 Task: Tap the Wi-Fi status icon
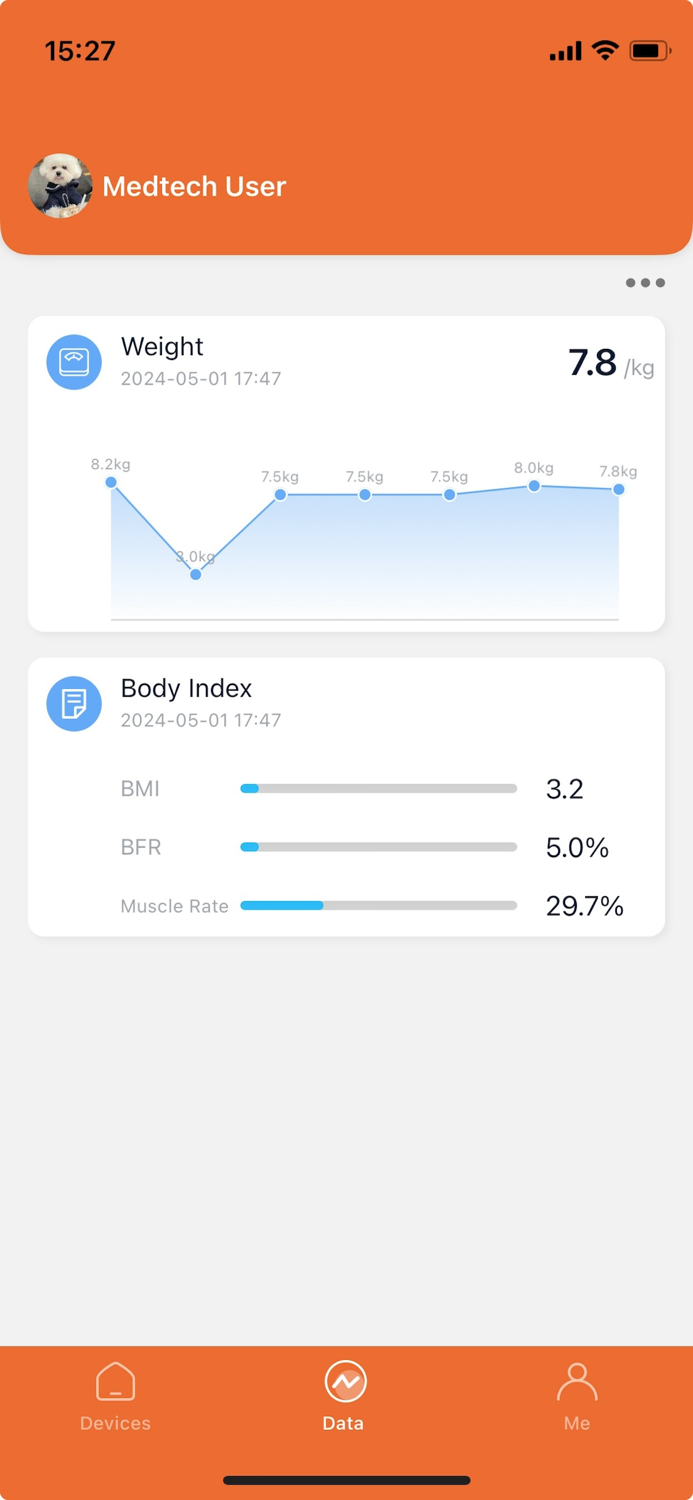tap(605, 50)
